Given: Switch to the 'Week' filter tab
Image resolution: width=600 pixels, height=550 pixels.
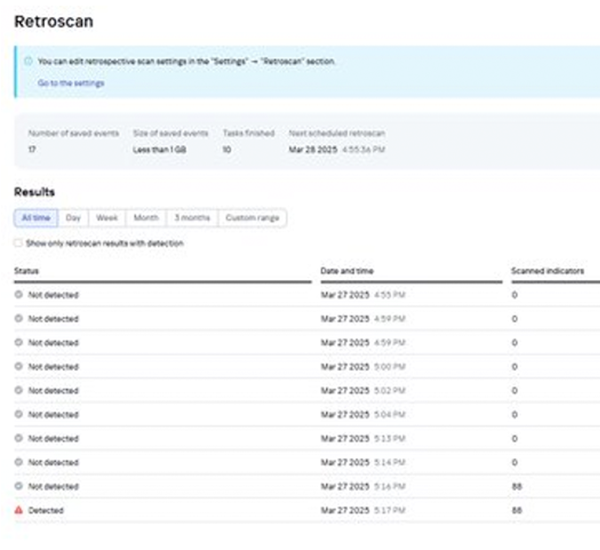Looking at the screenshot, I should coord(107,218).
